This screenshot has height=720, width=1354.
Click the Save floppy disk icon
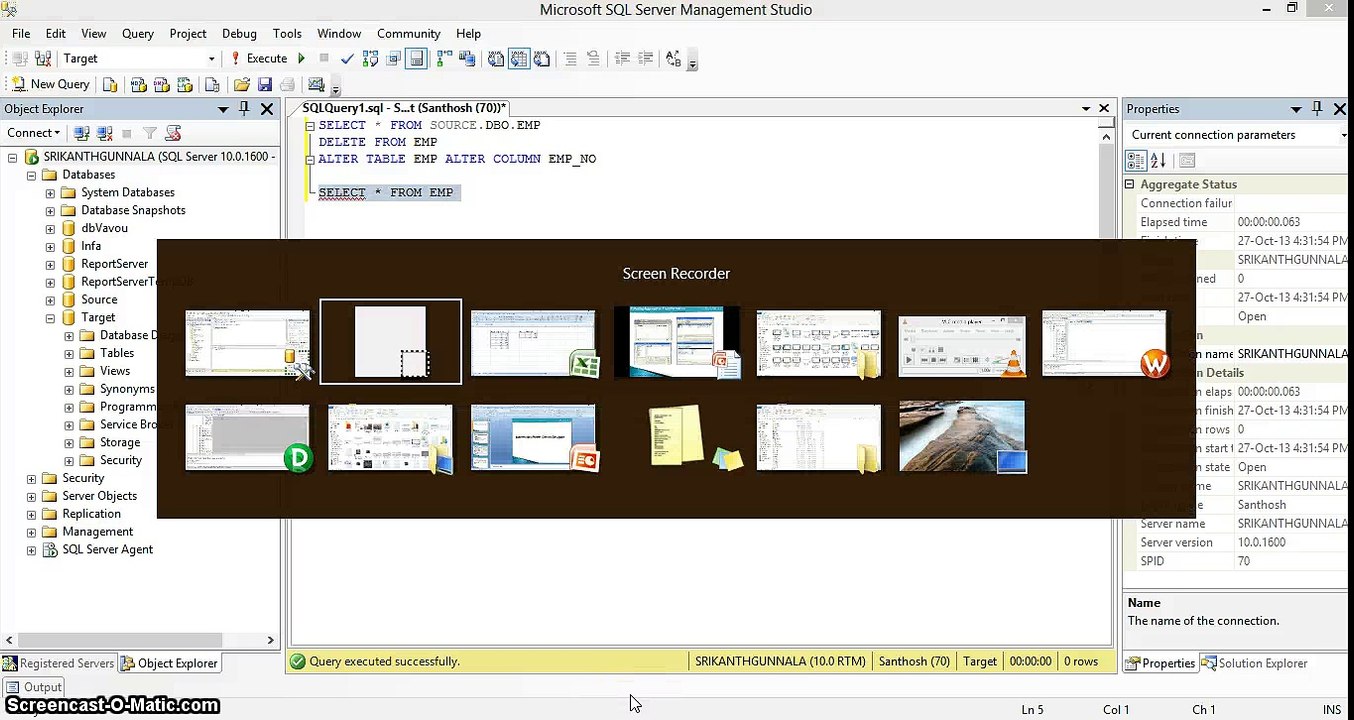click(x=265, y=85)
